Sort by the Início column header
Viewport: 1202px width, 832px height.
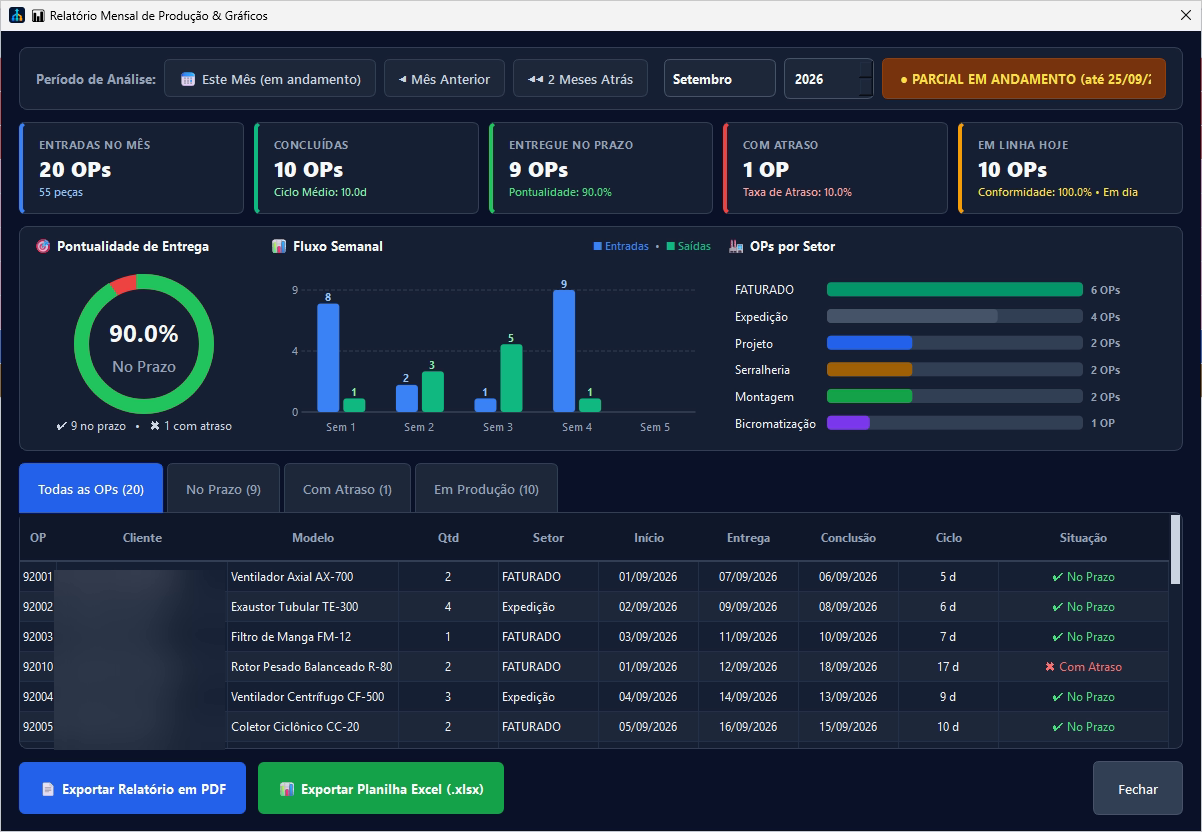[648, 538]
